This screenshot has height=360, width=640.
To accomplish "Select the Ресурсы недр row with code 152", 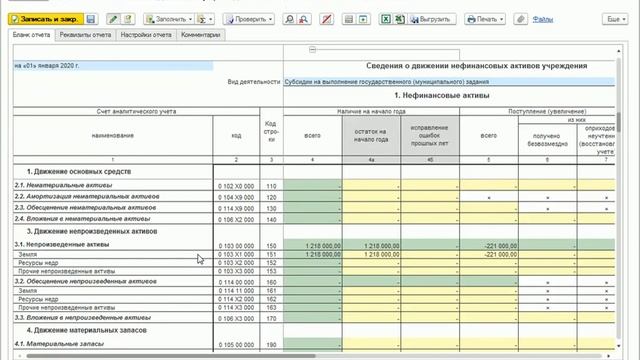I will tap(113, 263).
